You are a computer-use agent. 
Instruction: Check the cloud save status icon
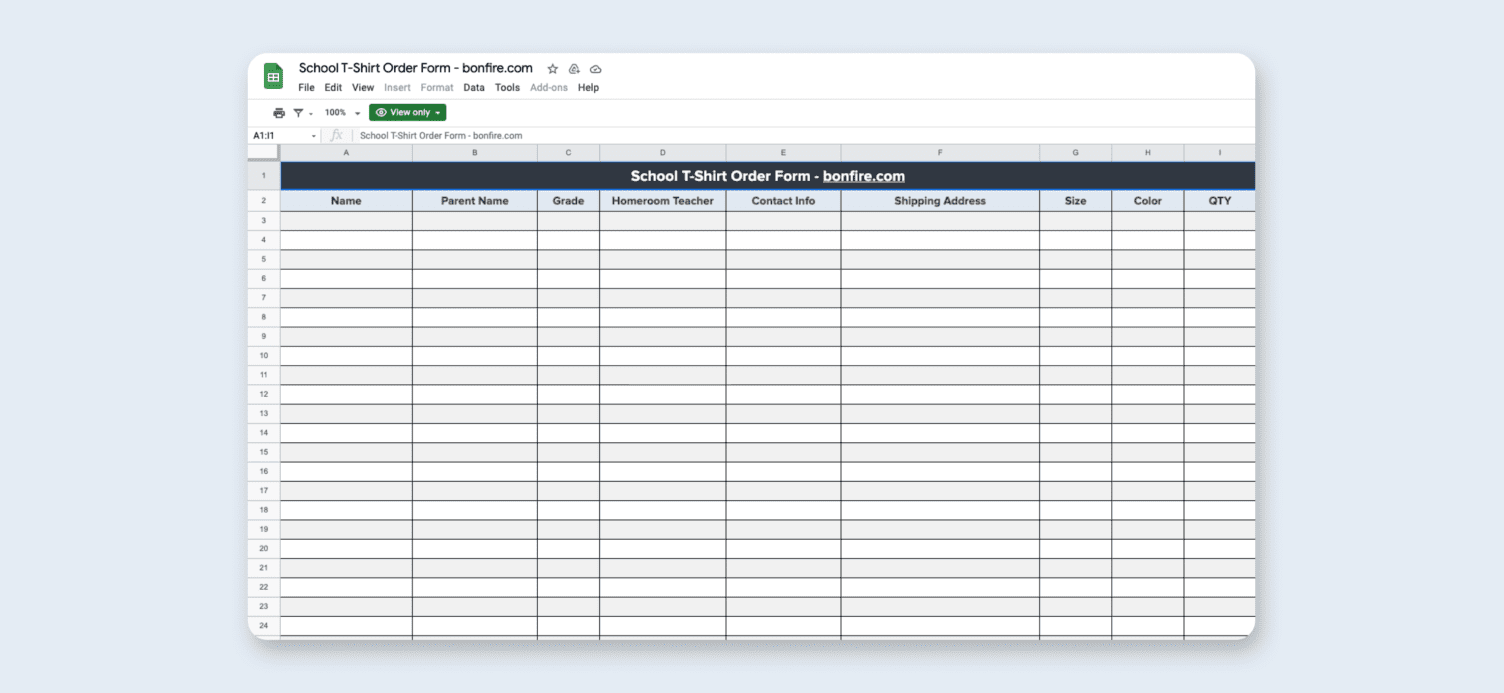coord(595,68)
